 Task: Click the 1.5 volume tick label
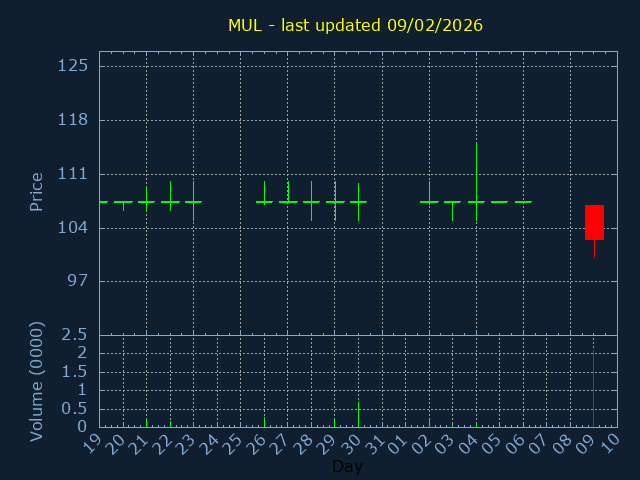pyautogui.click(x=76, y=371)
